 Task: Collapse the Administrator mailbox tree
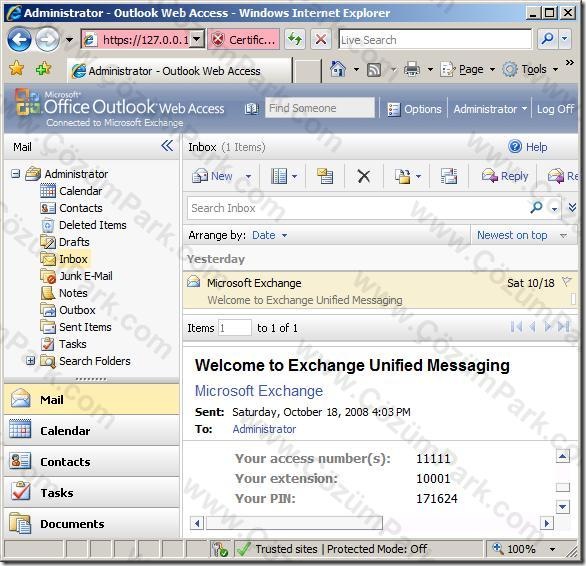tap(15, 174)
